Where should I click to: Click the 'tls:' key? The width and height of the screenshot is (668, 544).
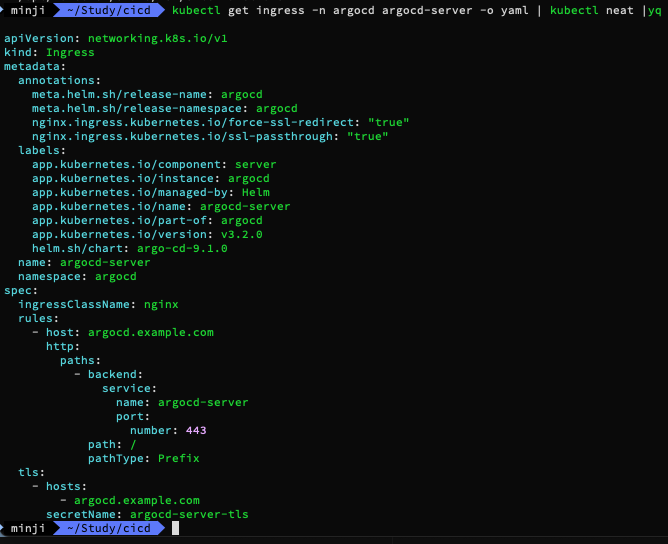pyautogui.click(x=31, y=472)
